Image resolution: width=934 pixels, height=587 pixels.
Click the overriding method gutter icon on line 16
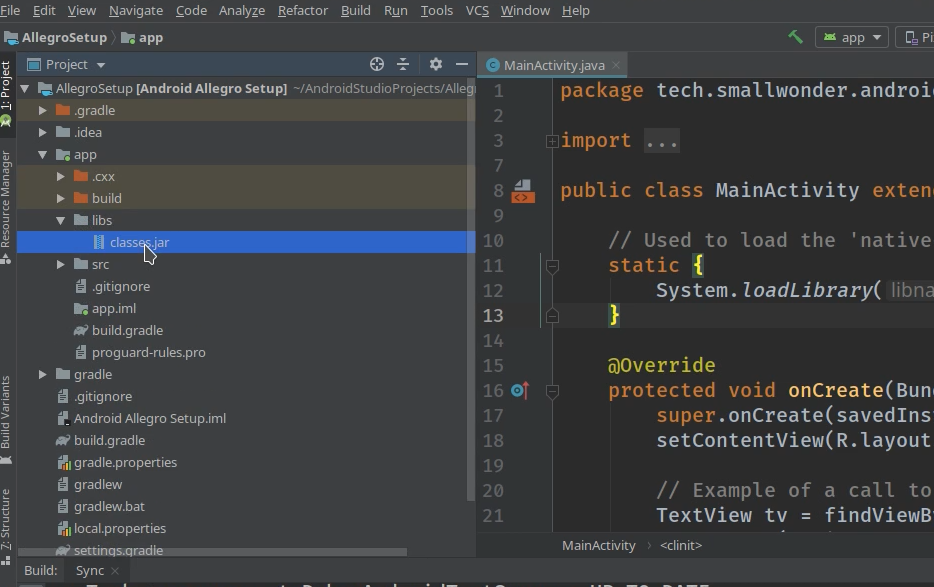pyautogui.click(x=518, y=390)
